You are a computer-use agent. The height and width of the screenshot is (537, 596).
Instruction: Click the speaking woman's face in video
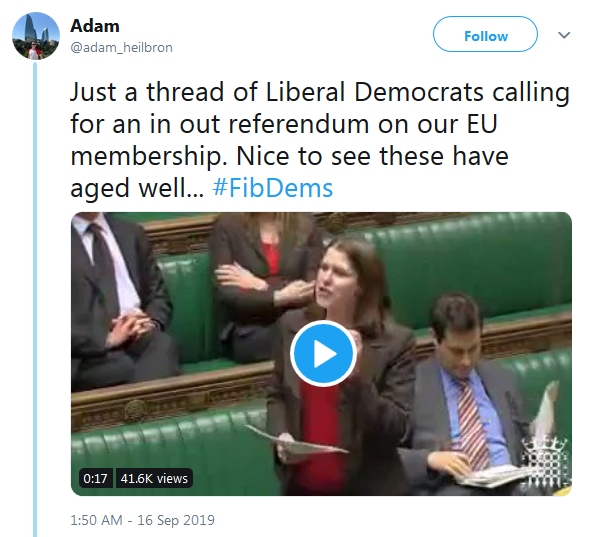334,279
